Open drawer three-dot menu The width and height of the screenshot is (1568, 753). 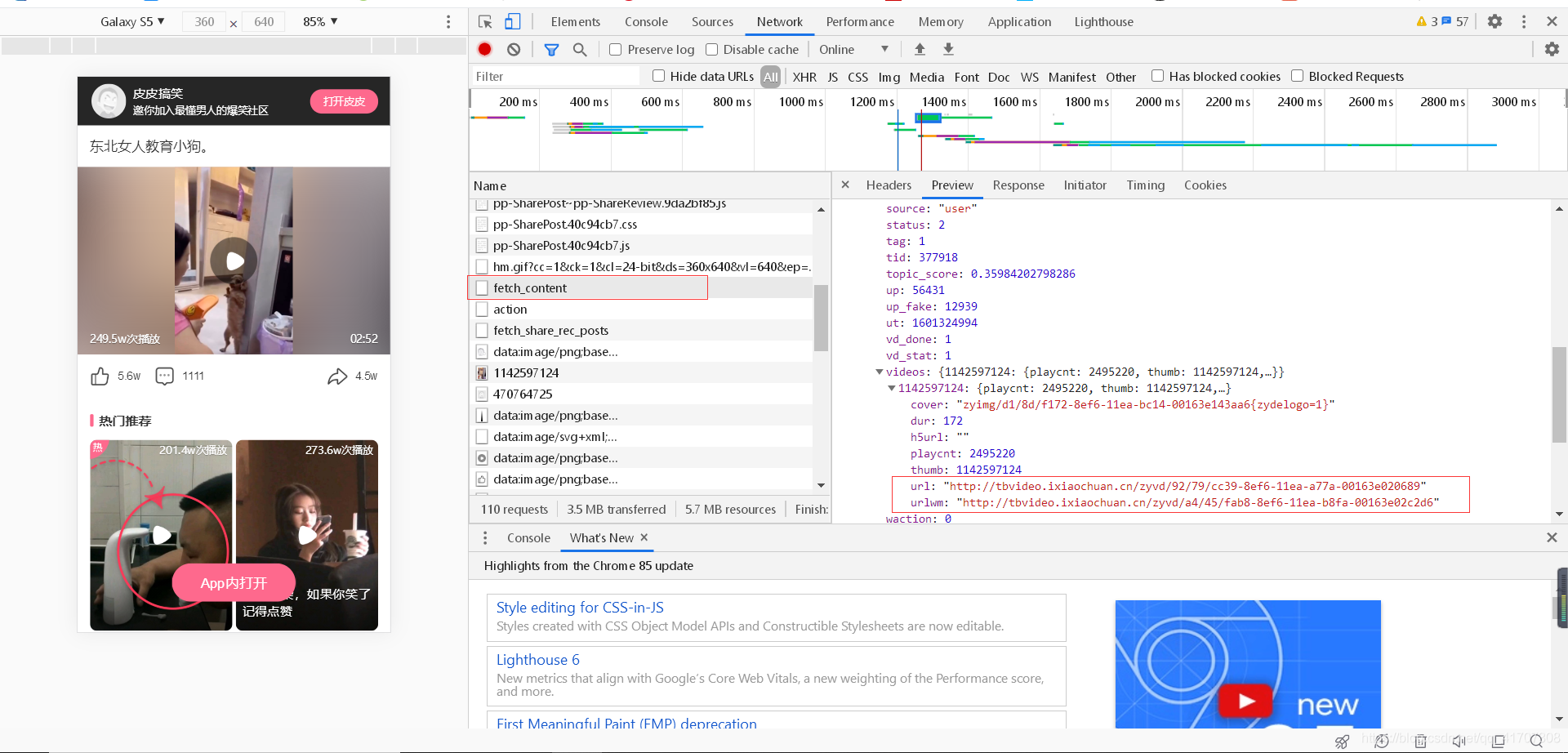tap(485, 537)
